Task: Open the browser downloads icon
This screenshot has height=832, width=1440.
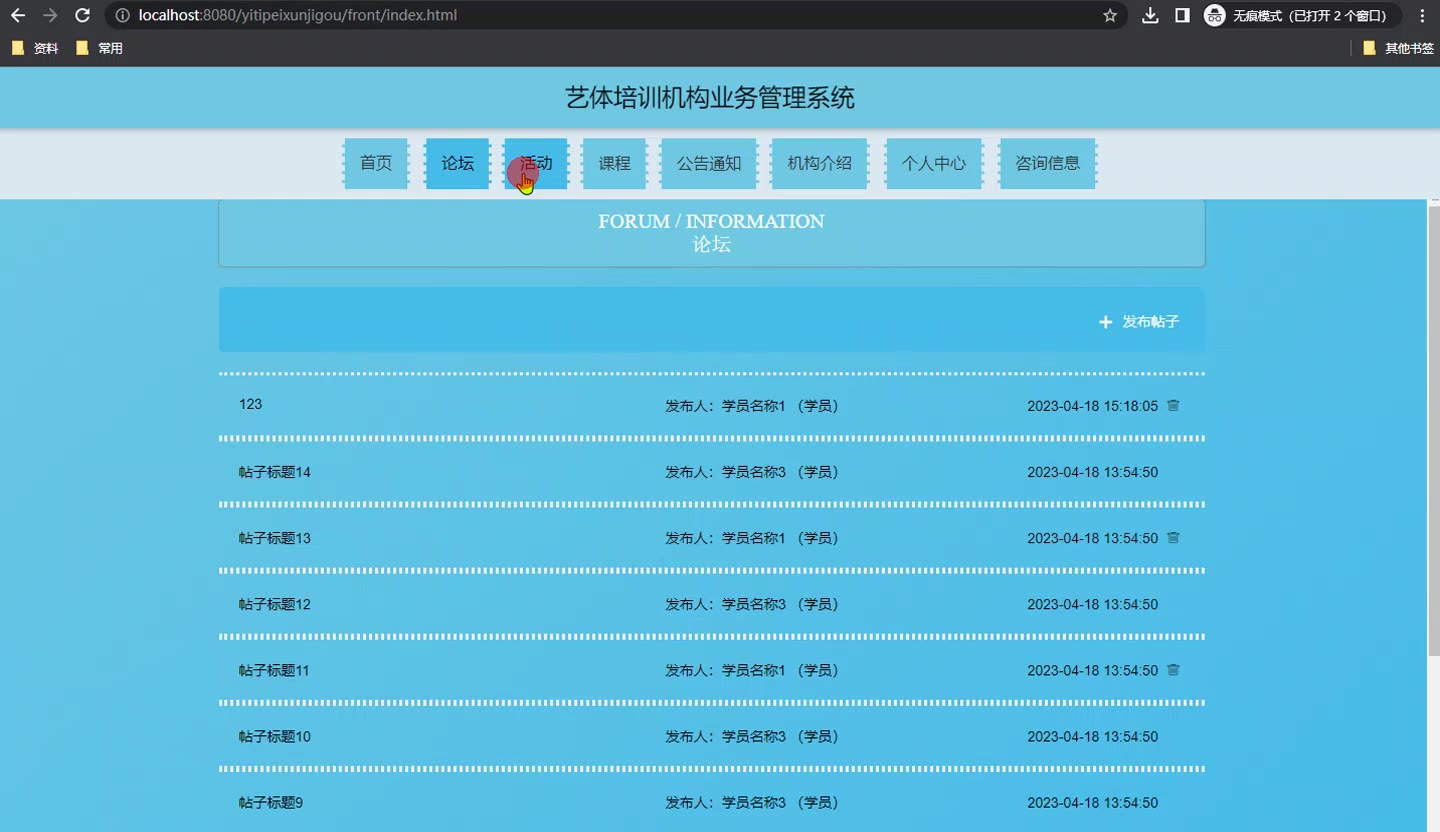Action: click(x=1150, y=16)
